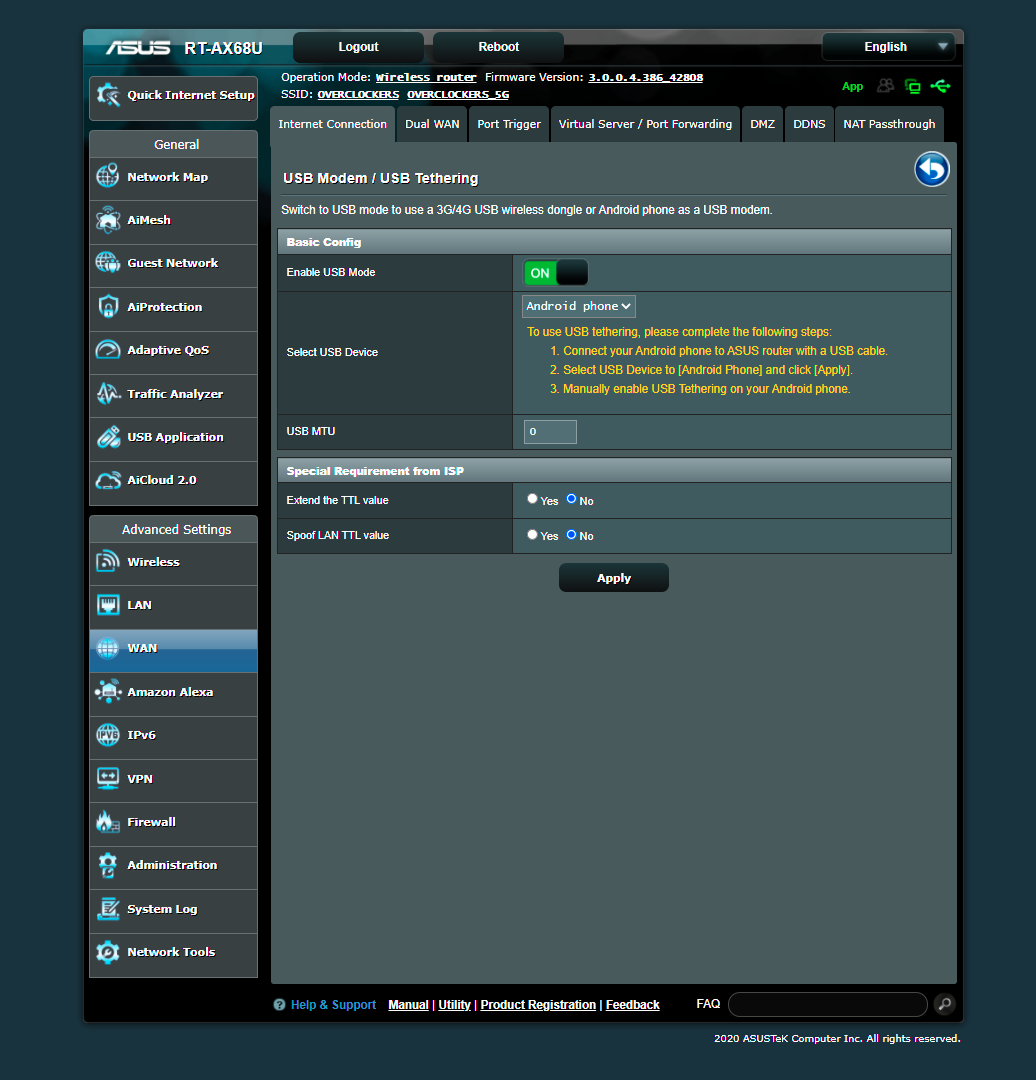Open the Manual link in footer
This screenshot has width=1036, height=1080.
408,1005
